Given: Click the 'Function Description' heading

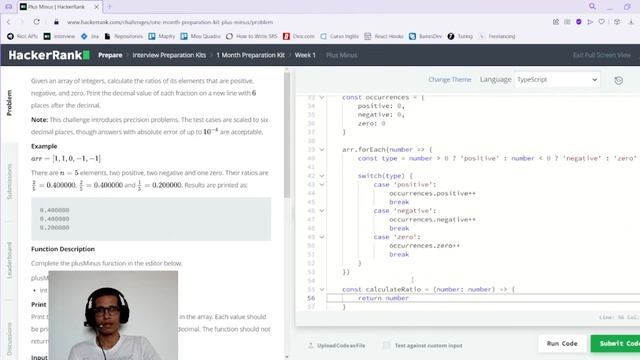Looking at the screenshot, I should (x=63, y=249).
